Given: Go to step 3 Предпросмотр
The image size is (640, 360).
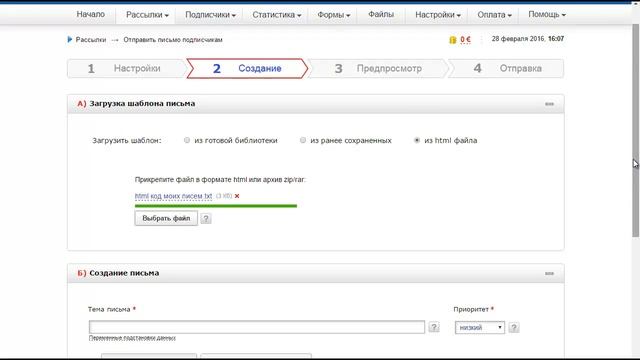Looking at the screenshot, I should tap(378, 69).
